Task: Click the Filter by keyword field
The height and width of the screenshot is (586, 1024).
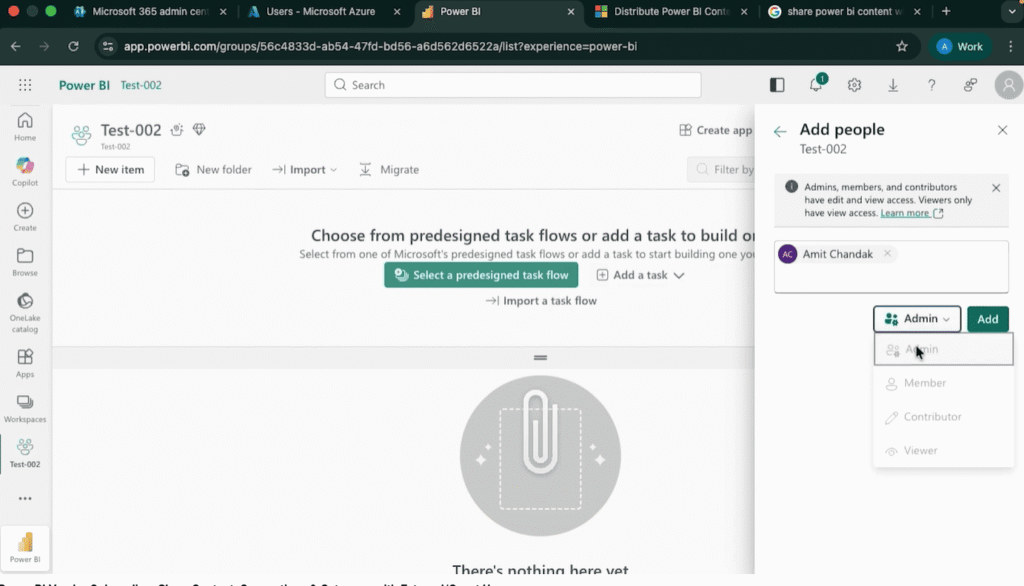Action: (722, 169)
